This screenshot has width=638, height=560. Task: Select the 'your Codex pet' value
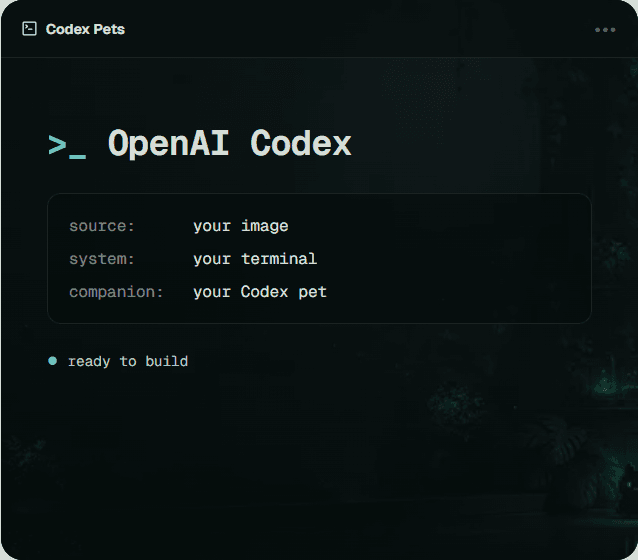(260, 292)
